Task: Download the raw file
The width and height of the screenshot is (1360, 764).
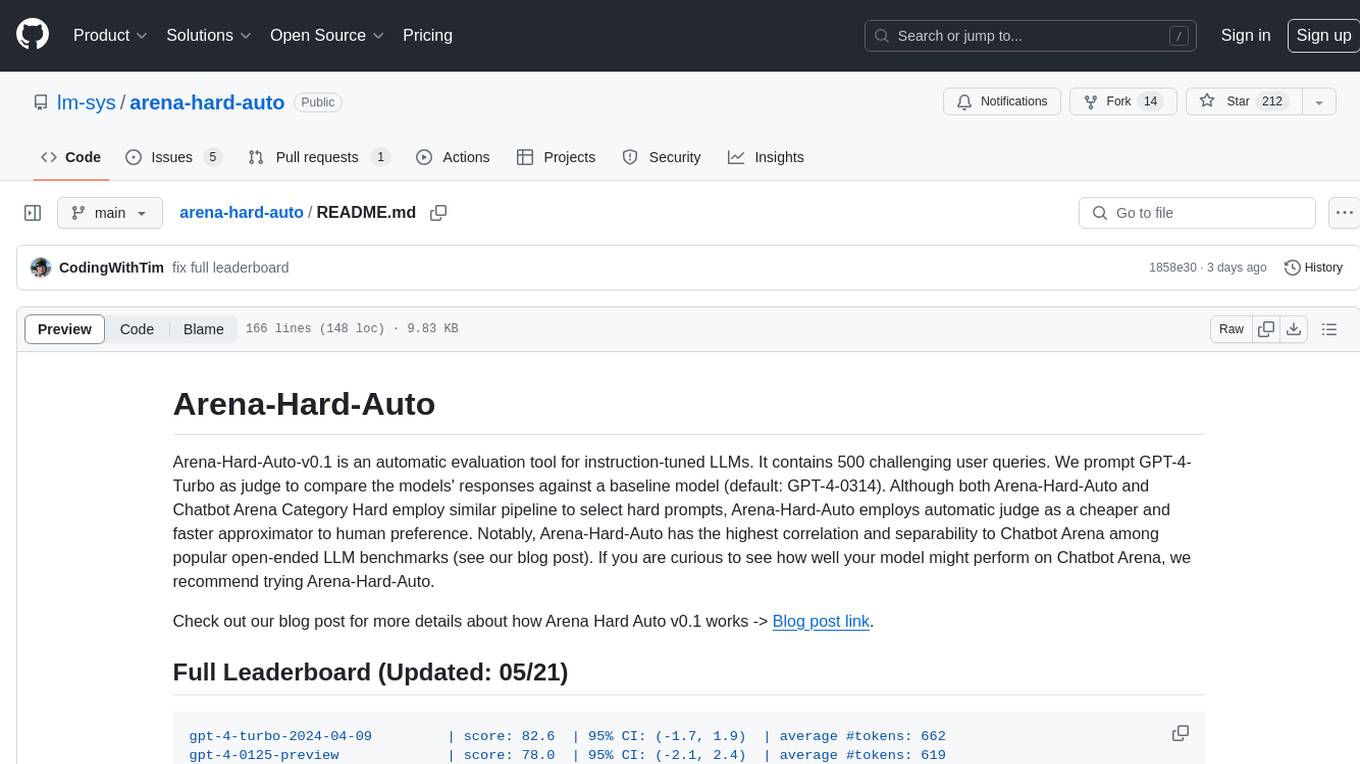Action: tap(1294, 329)
